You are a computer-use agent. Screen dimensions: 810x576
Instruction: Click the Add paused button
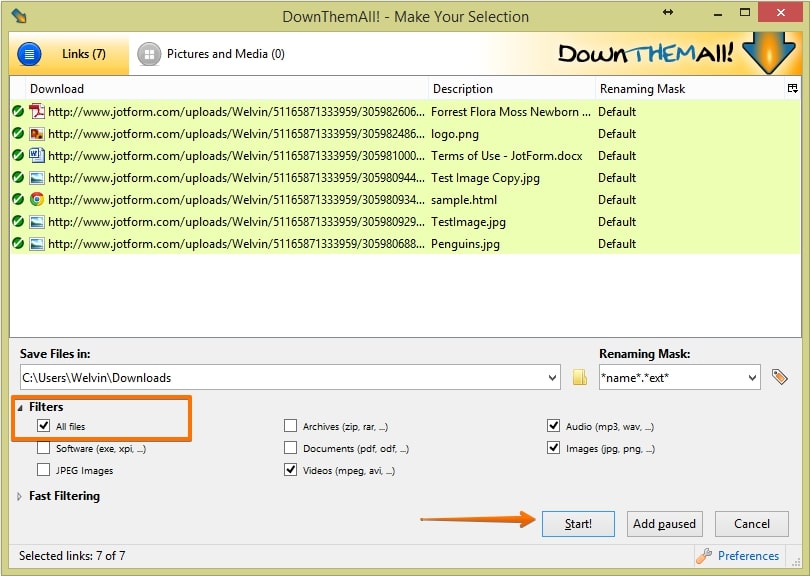(x=665, y=524)
